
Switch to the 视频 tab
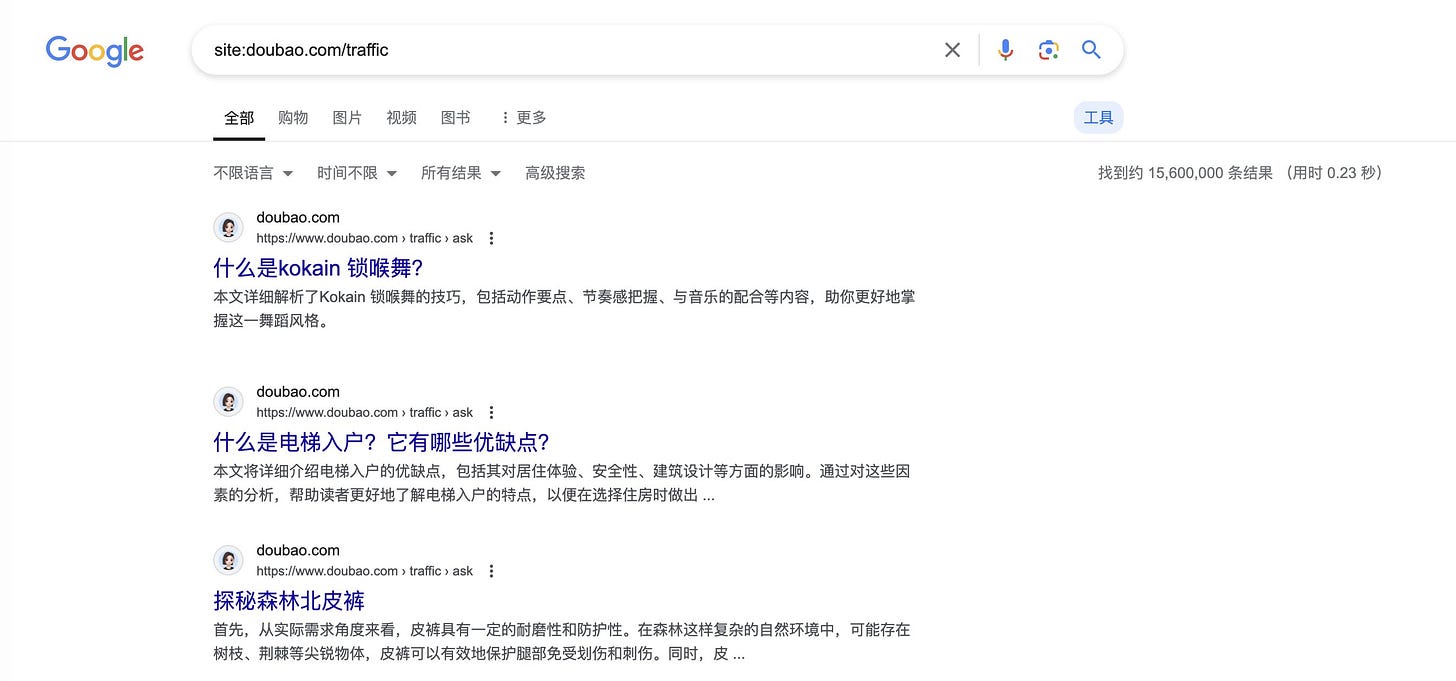pyautogui.click(x=401, y=118)
